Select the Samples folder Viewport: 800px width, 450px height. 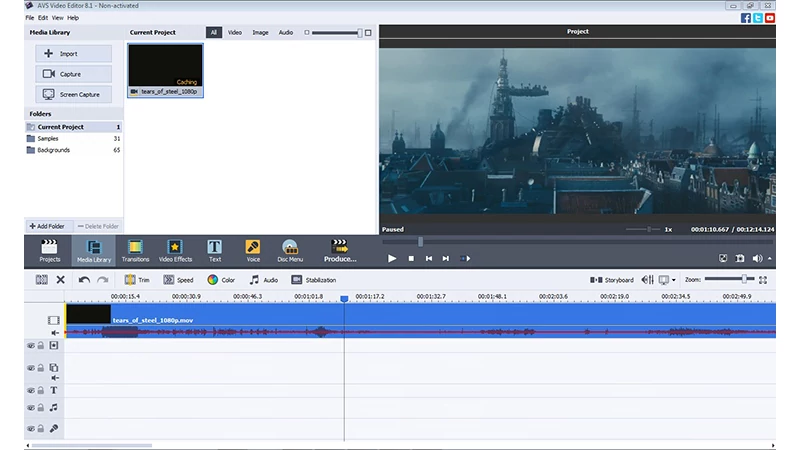73,138
